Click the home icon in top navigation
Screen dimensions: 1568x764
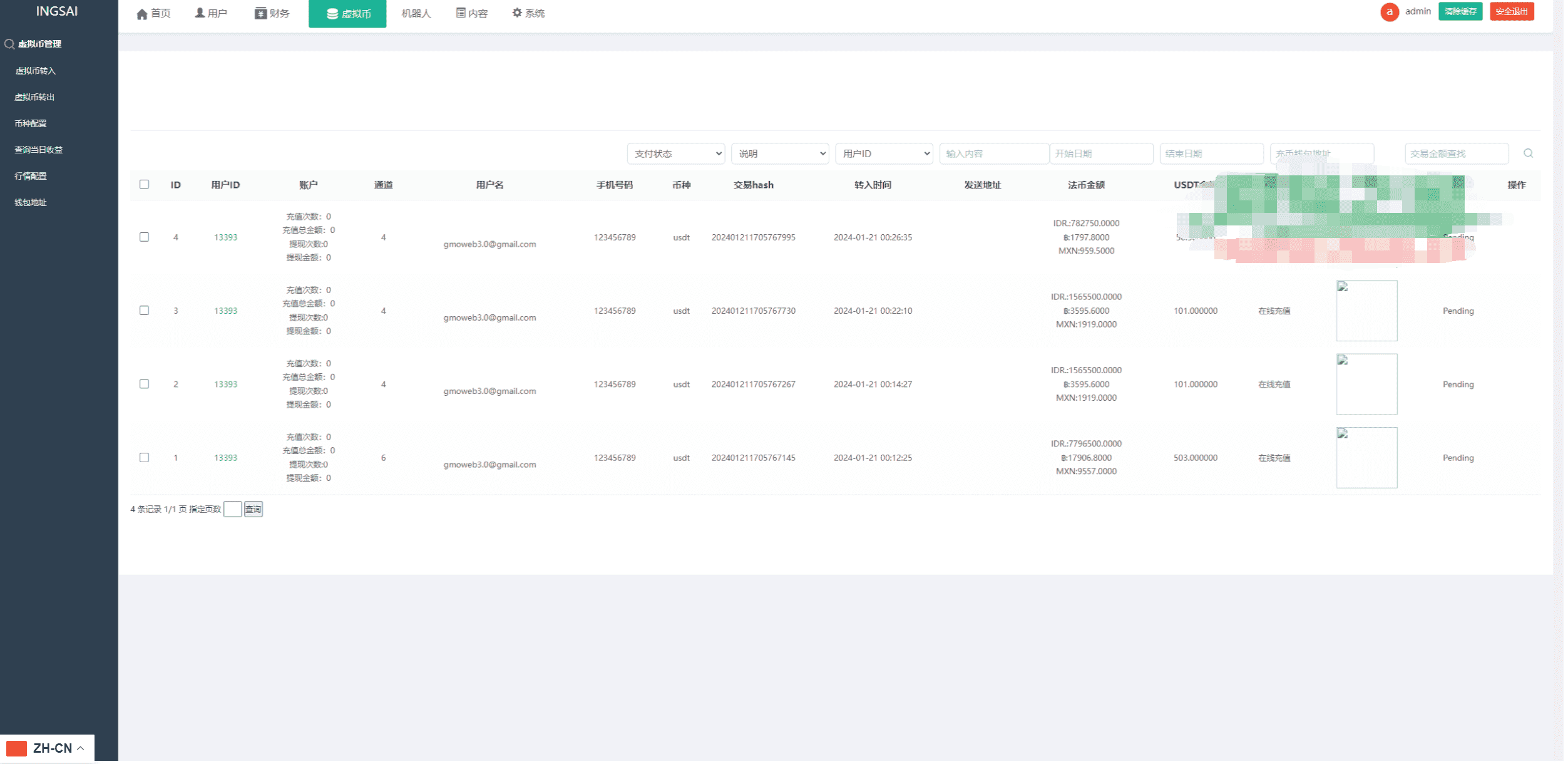tap(142, 14)
